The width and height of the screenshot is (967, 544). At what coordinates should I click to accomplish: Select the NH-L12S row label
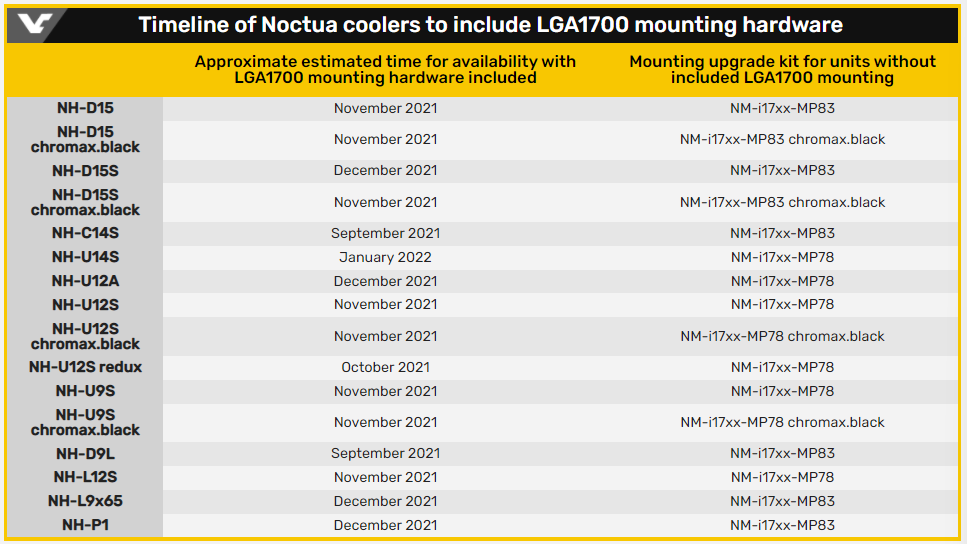click(x=85, y=477)
